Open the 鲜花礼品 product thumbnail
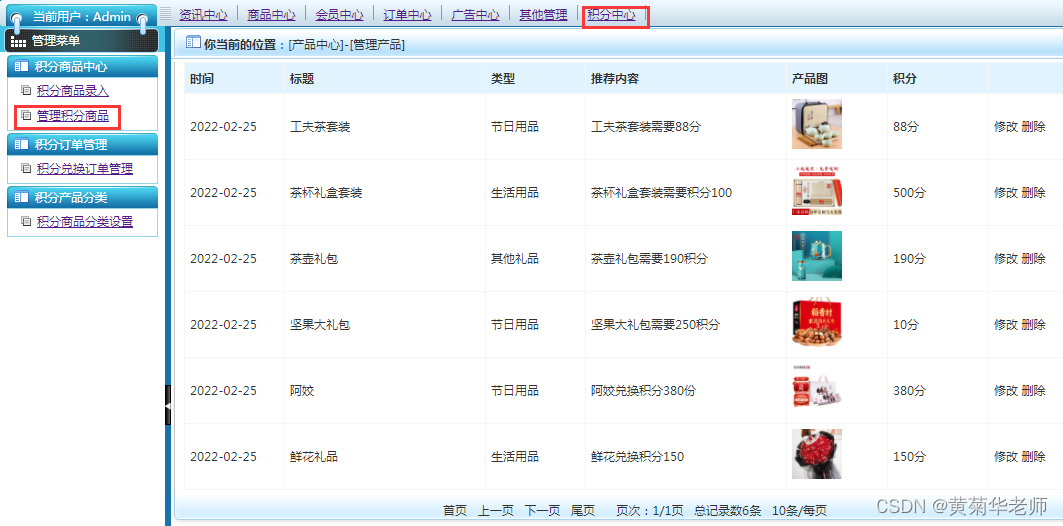The height and width of the screenshot is (526, 1063). pyautogui.click(x=817, y=454)
